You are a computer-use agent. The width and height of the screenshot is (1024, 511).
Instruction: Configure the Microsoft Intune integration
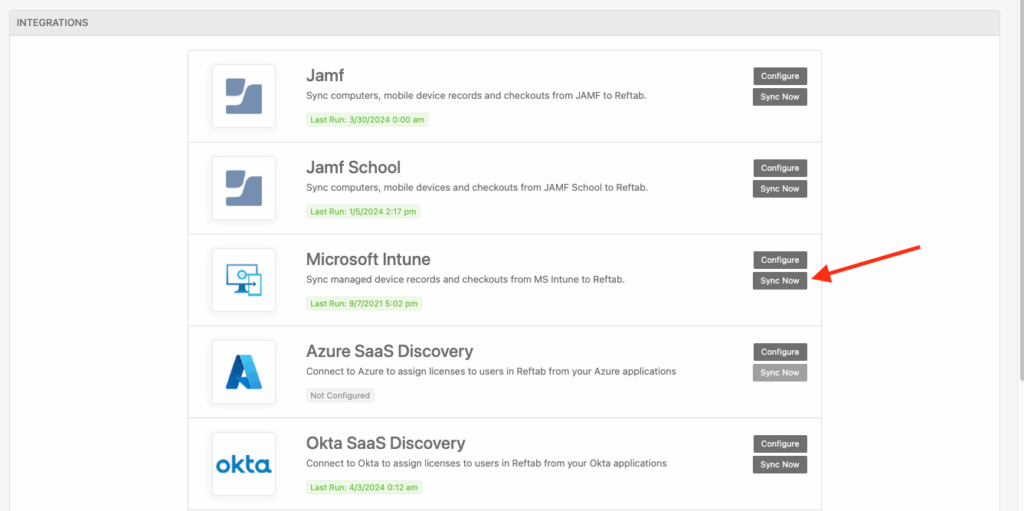(x=779, y=260)
